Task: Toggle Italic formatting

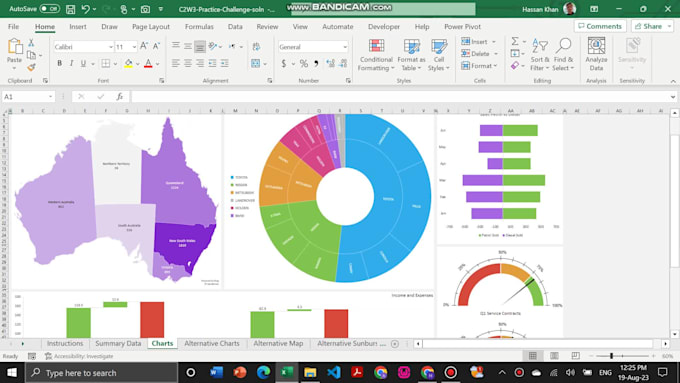Action: coord(72,63)
